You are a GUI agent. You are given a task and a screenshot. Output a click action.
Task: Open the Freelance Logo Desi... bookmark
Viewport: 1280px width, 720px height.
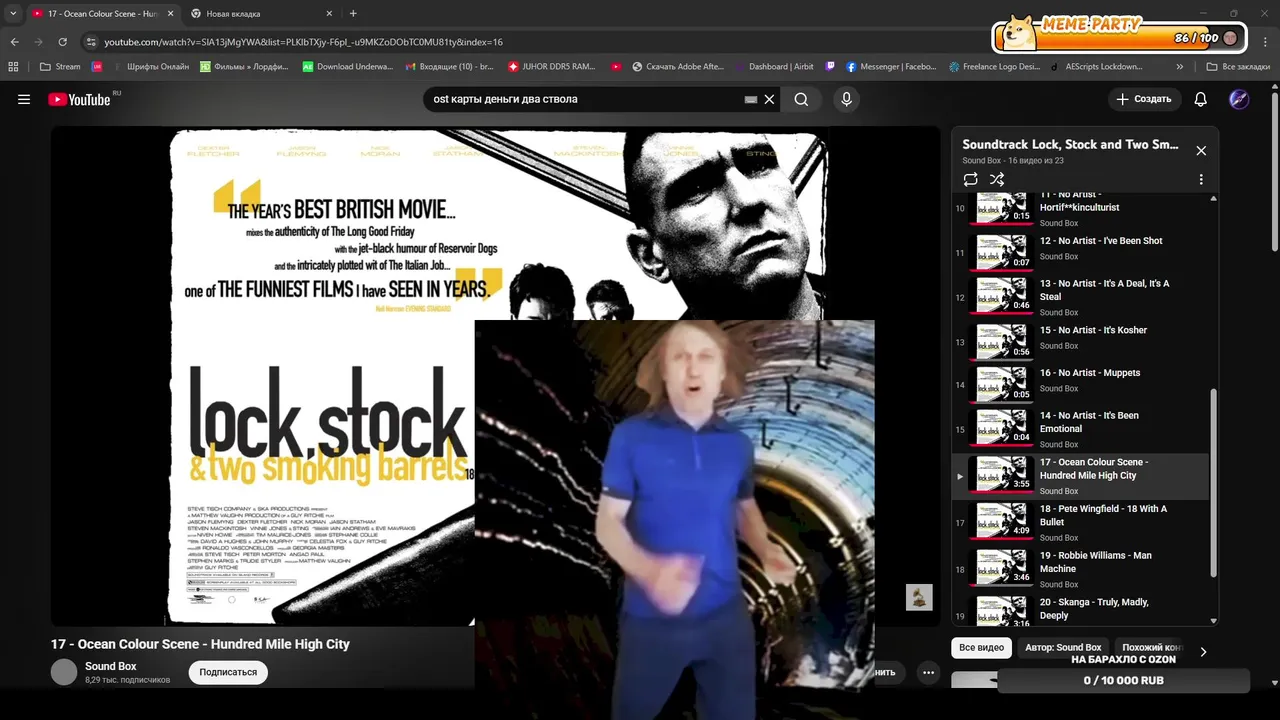994,67
